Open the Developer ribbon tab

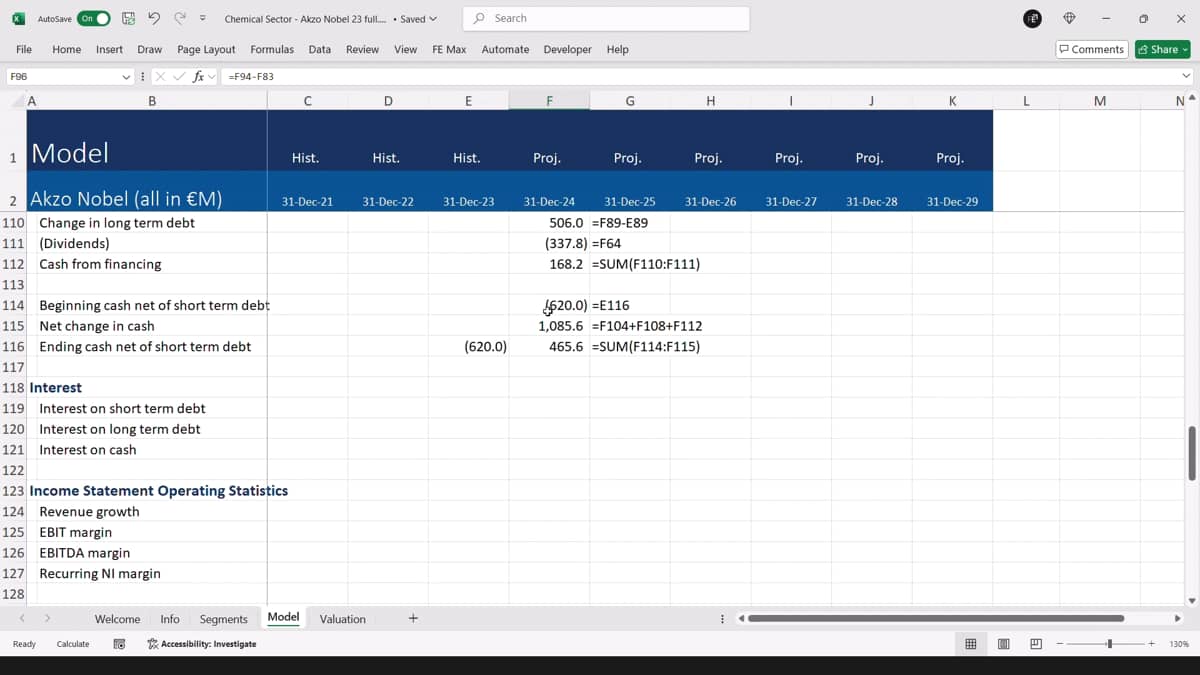coord(567,49)
